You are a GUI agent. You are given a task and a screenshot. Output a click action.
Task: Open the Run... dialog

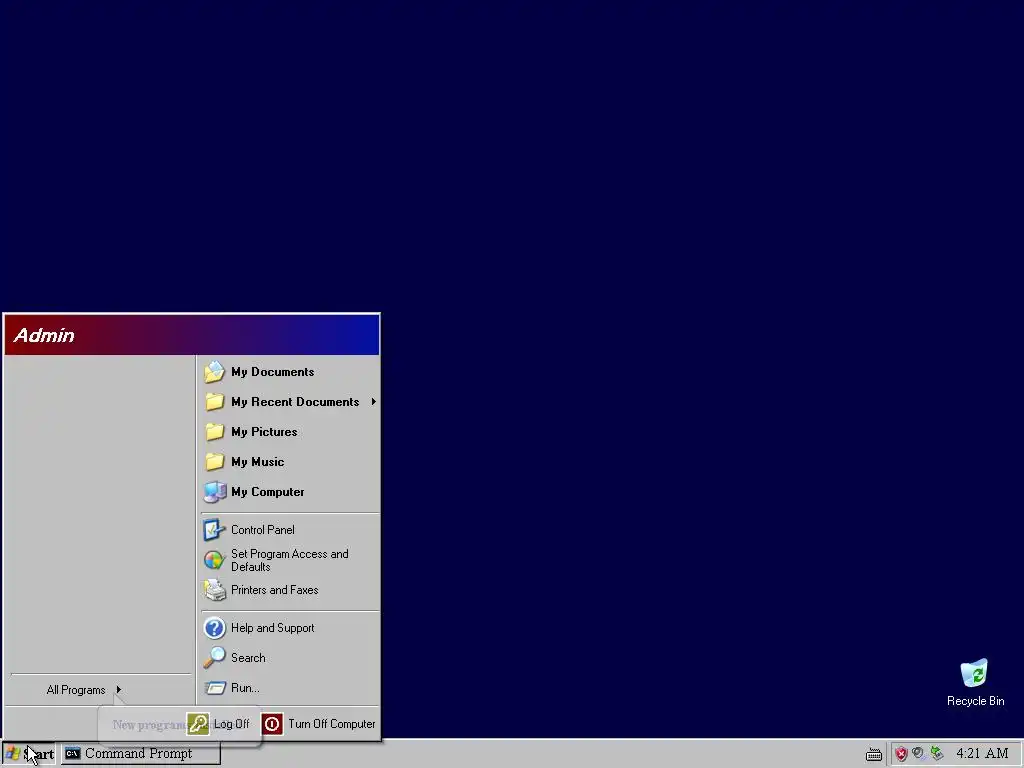pos(290,688)
